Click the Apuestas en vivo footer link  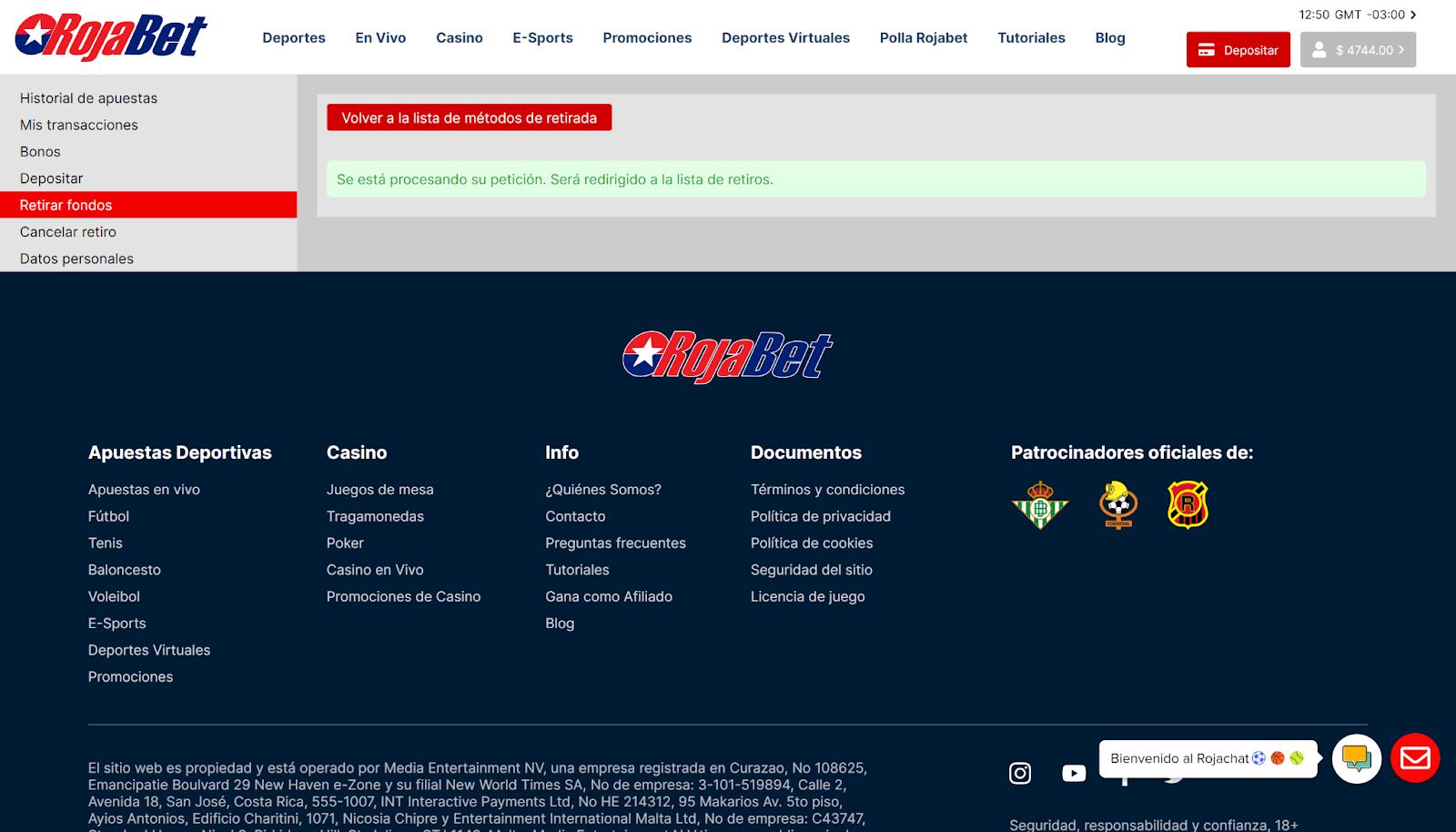[144, 490]
